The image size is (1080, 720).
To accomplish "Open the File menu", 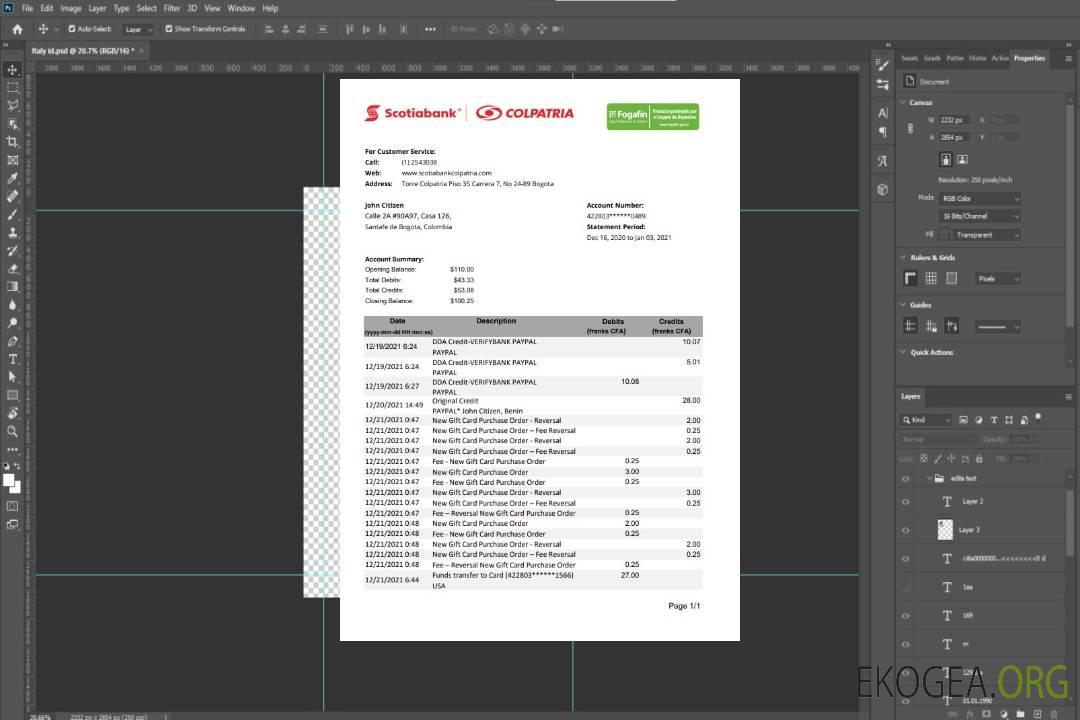I will pos(28,8).
